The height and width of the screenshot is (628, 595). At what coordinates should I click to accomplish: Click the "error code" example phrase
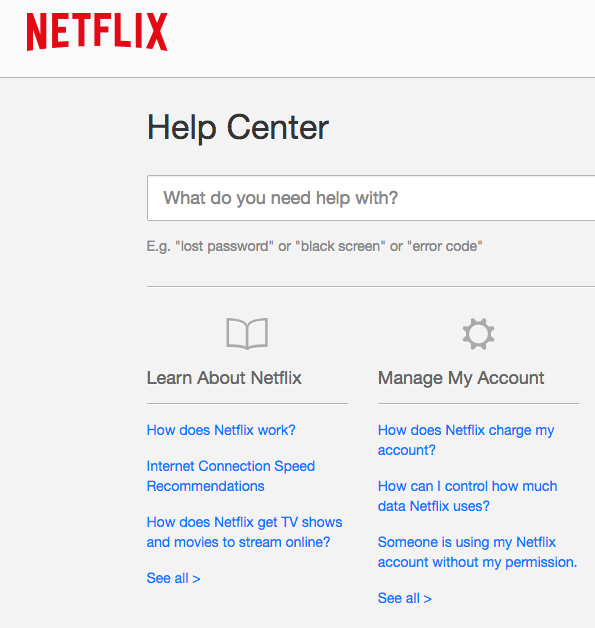click(x=445, y=246)
